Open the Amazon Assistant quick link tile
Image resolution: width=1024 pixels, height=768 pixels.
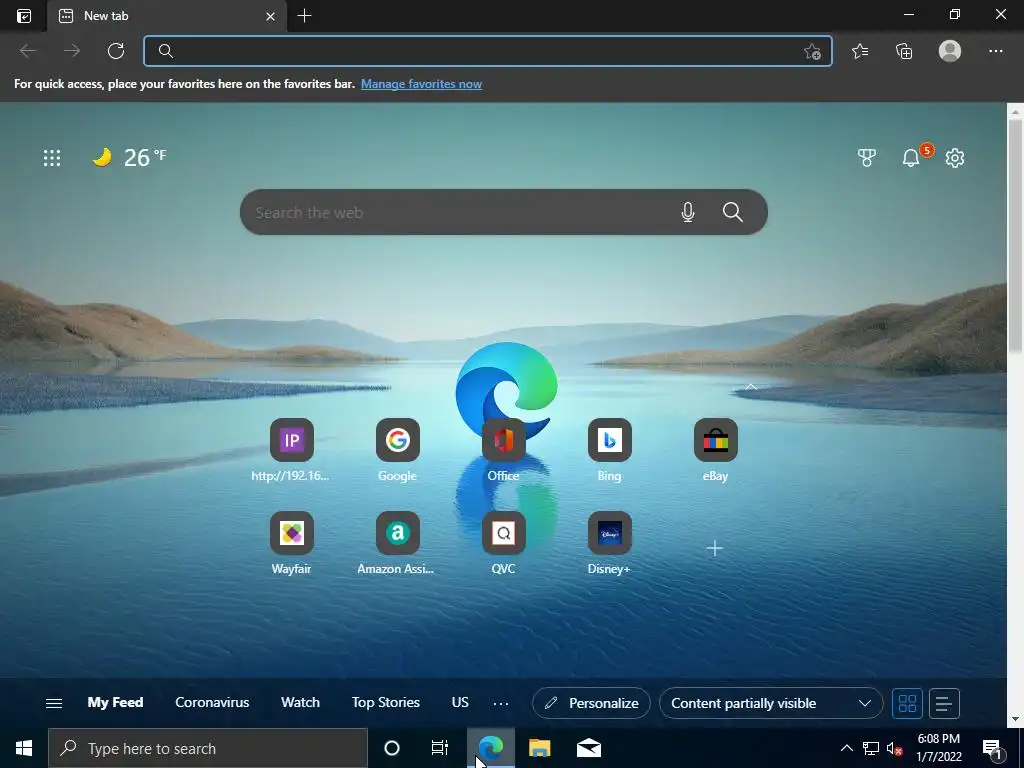pyautogui.click(x=396, y=543)
